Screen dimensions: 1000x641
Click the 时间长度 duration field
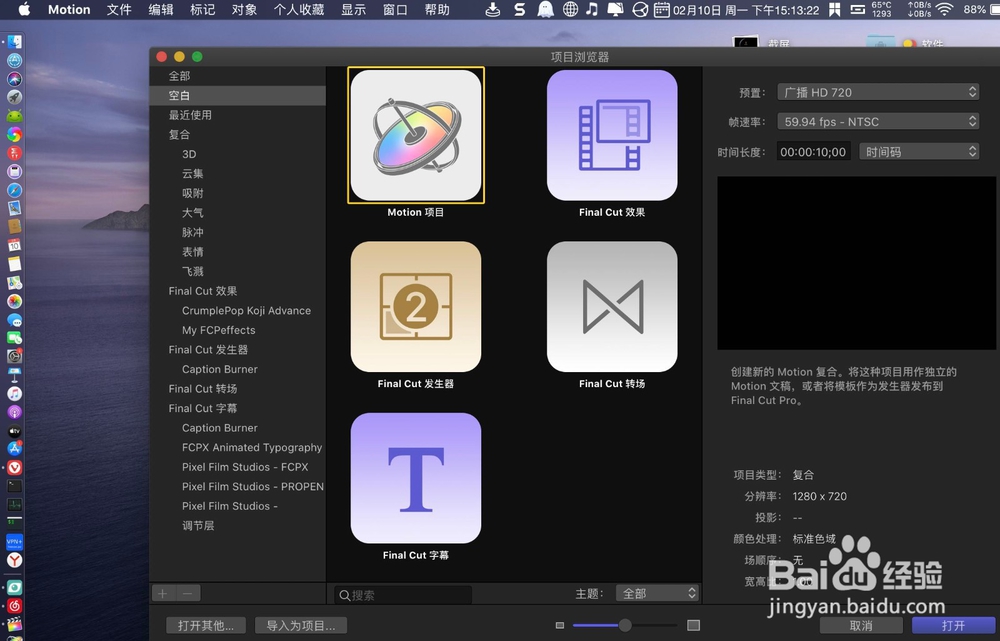coord(813,152)
